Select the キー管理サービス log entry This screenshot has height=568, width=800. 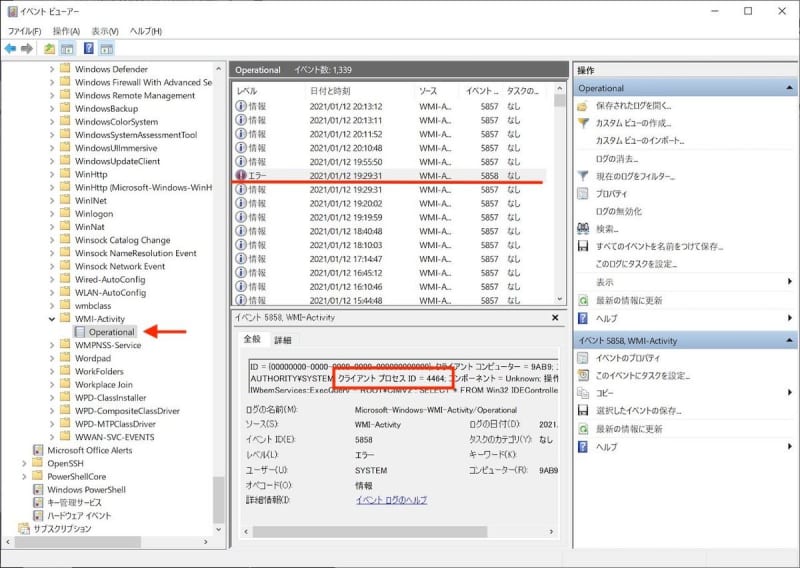(74, 503)
